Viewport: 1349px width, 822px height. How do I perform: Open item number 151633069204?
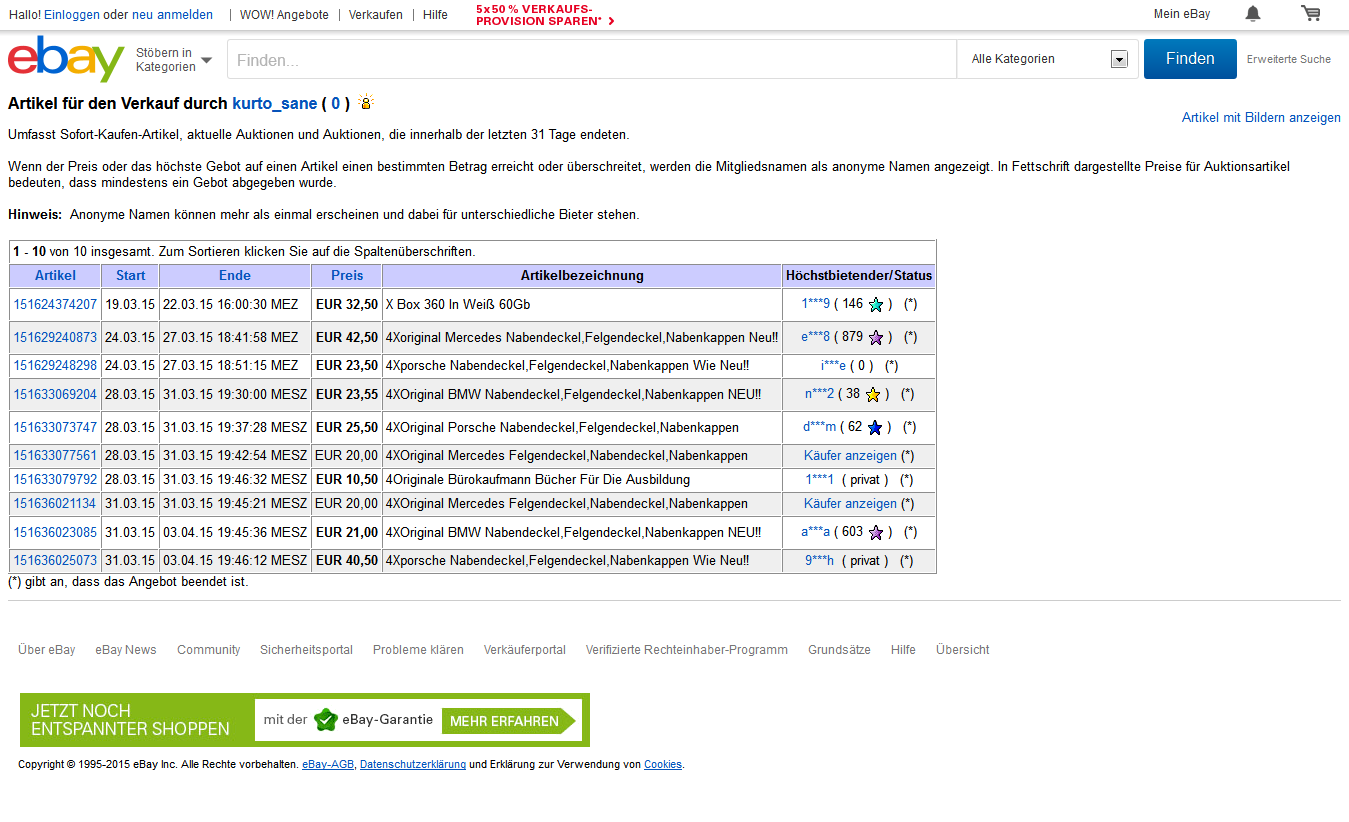[55, 394]
